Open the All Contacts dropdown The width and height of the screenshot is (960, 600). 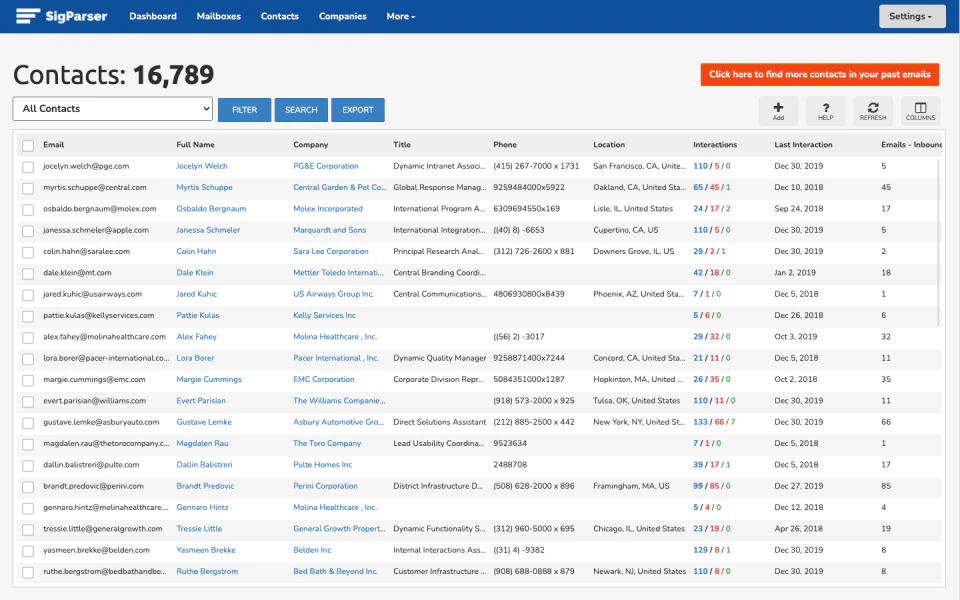pos(111,108)
